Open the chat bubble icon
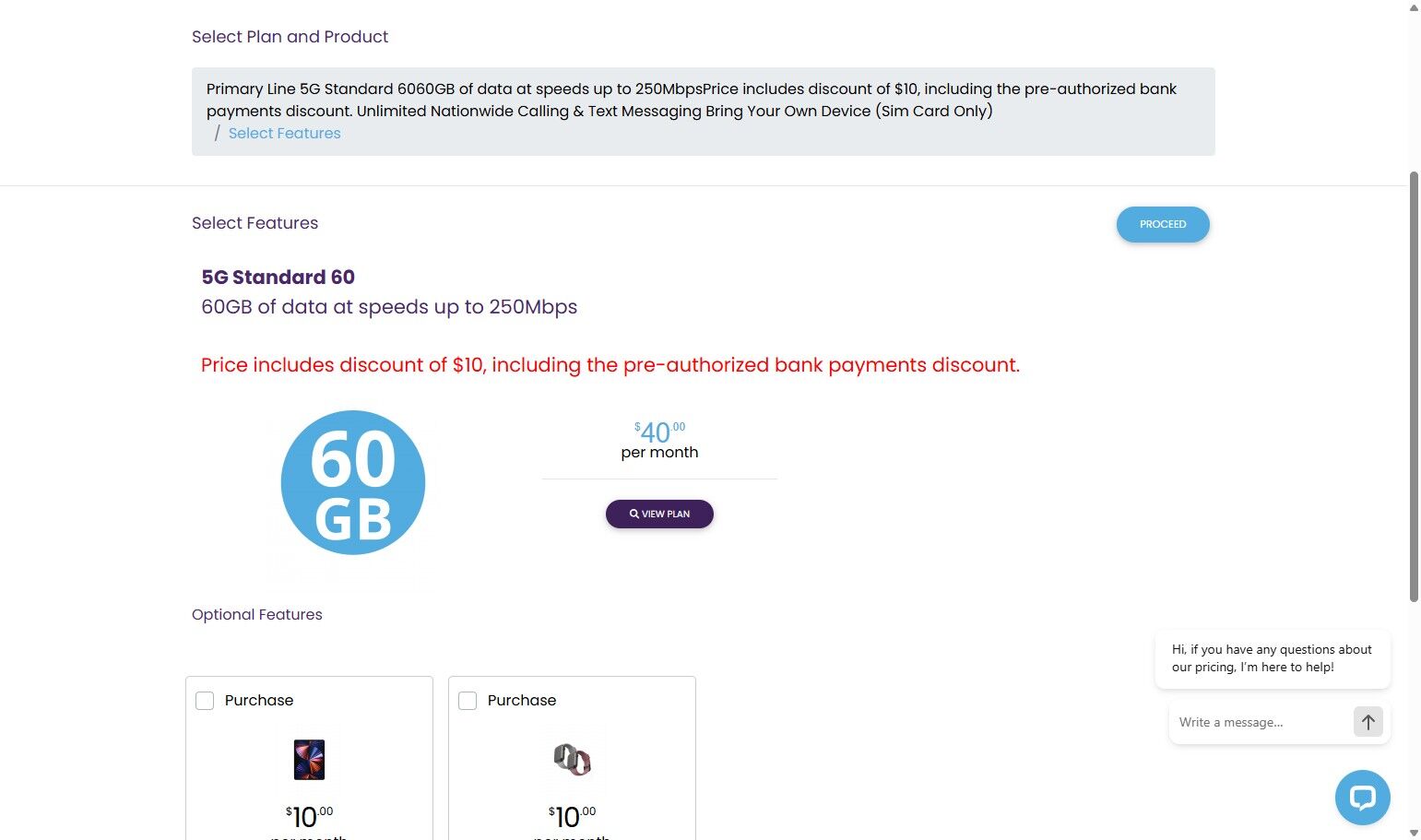1421x840 pixels. [1362, 798]
